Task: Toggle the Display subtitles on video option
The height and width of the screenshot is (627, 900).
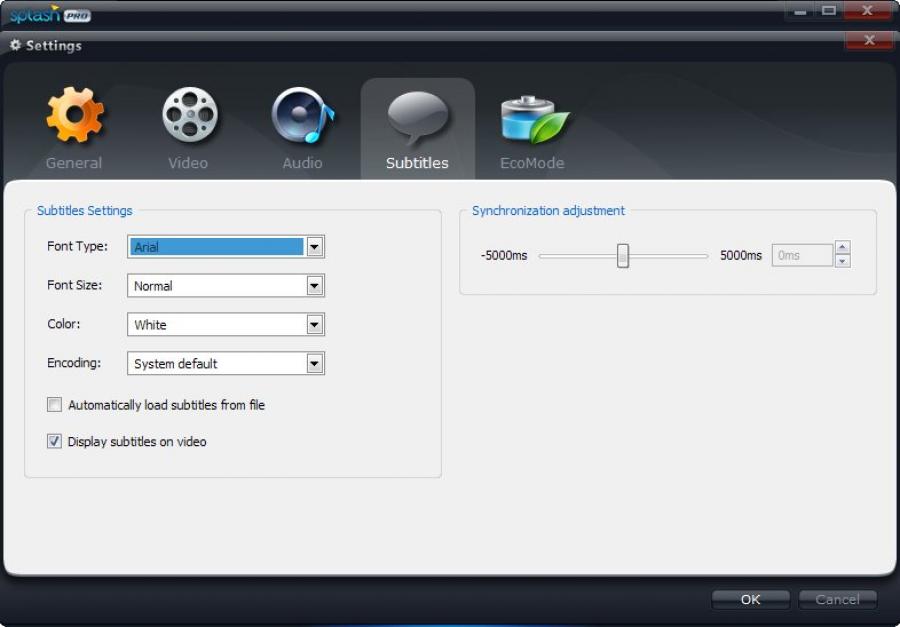Action: (54, 441)
